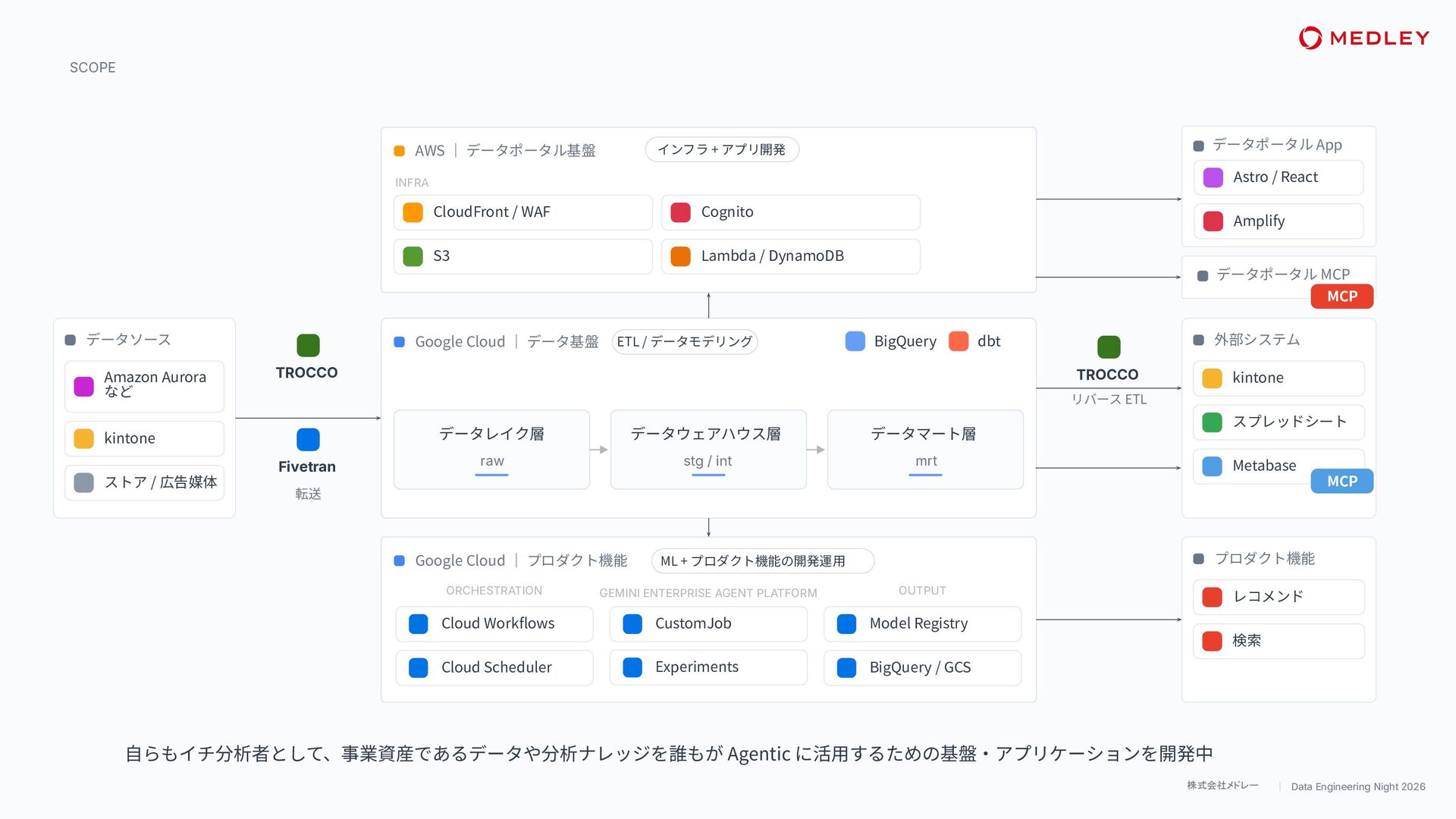Image resolution: width=1456 pixels, height=819 pixels.
Task: Click the データポータル MCP heading
Action: tap(1283, 275)
